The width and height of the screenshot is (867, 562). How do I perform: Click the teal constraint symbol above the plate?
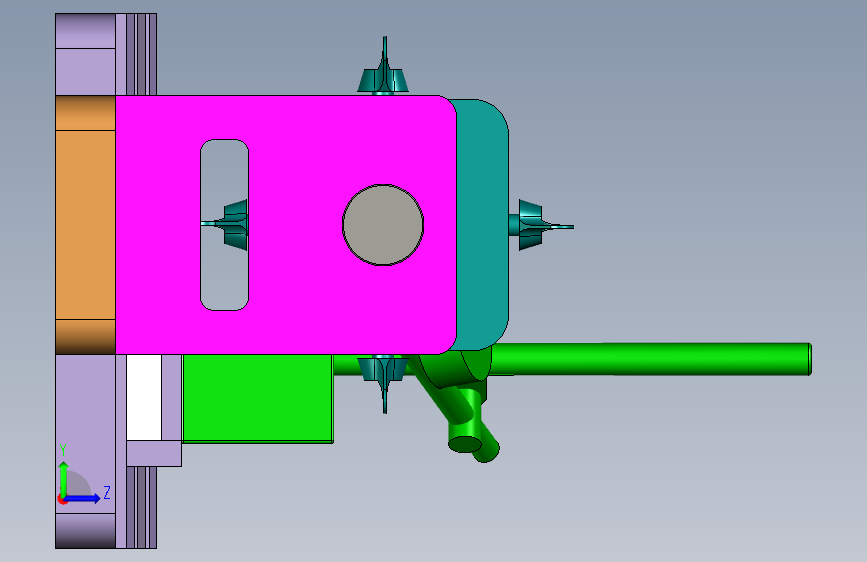coord(383,67)
